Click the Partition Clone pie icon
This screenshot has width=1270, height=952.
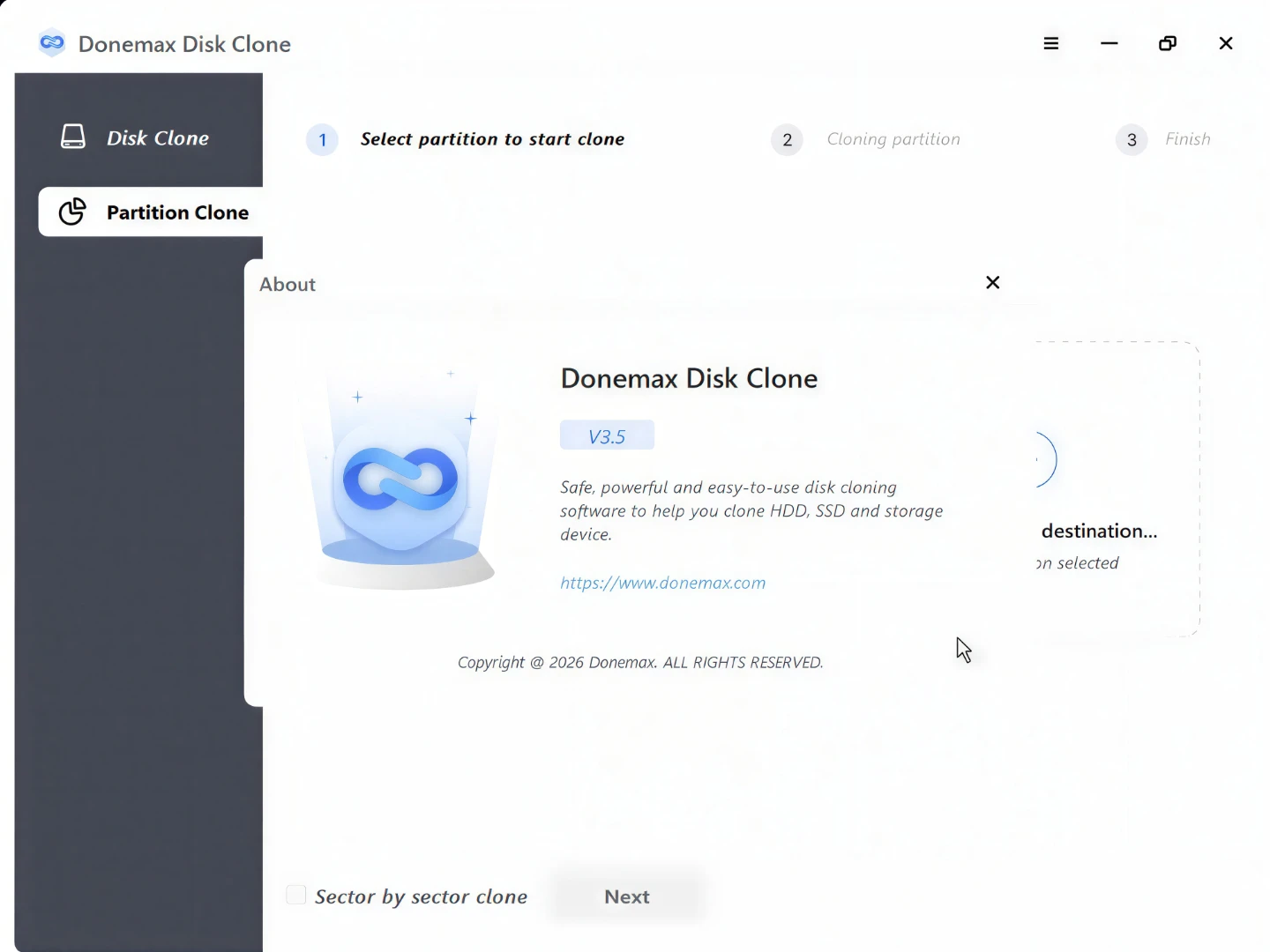click(x=72, y=212)
